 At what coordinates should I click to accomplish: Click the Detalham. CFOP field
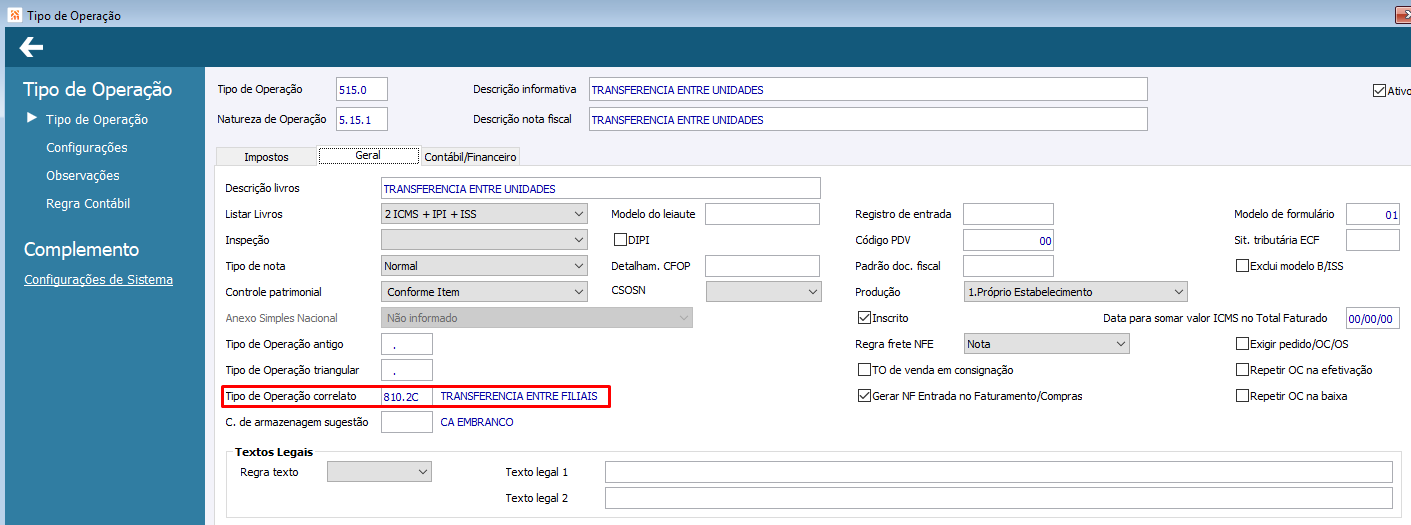pyautogui.click(x=763, y=266)
